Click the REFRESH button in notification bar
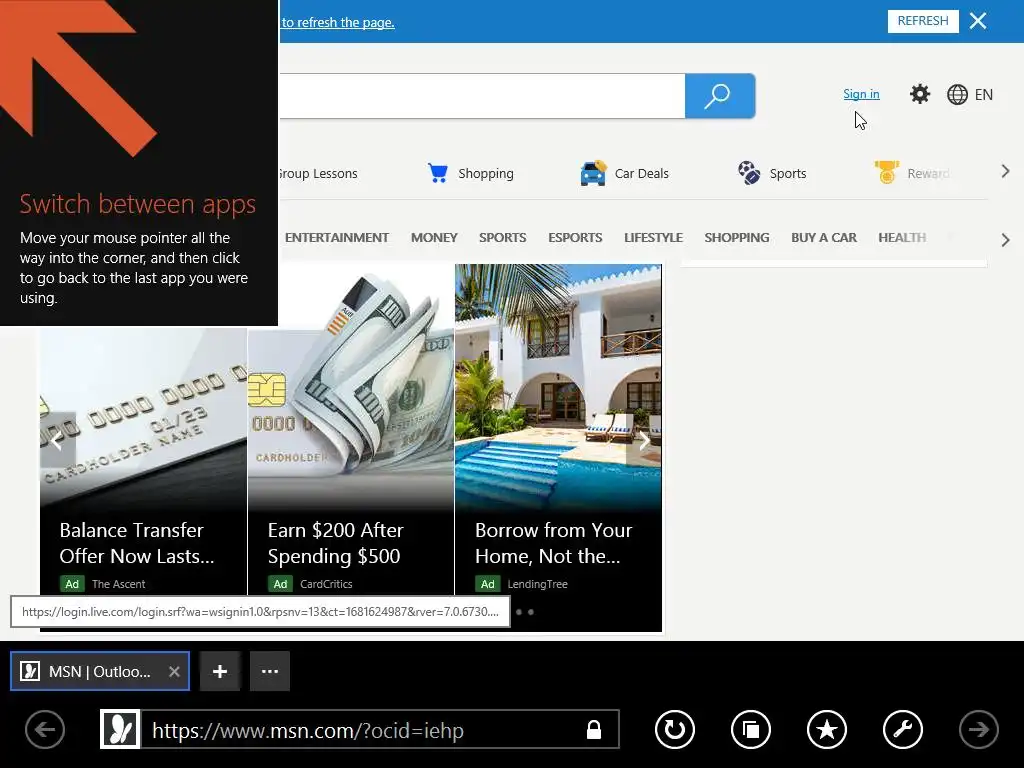Image resolution: width=1024 pixels, height=768 pixels. click(x=923, y=21)
